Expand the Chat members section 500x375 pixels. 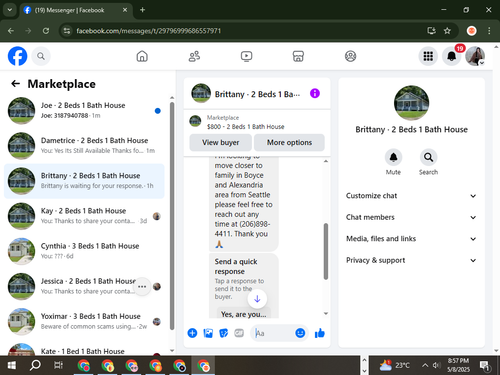click(411, 217)
